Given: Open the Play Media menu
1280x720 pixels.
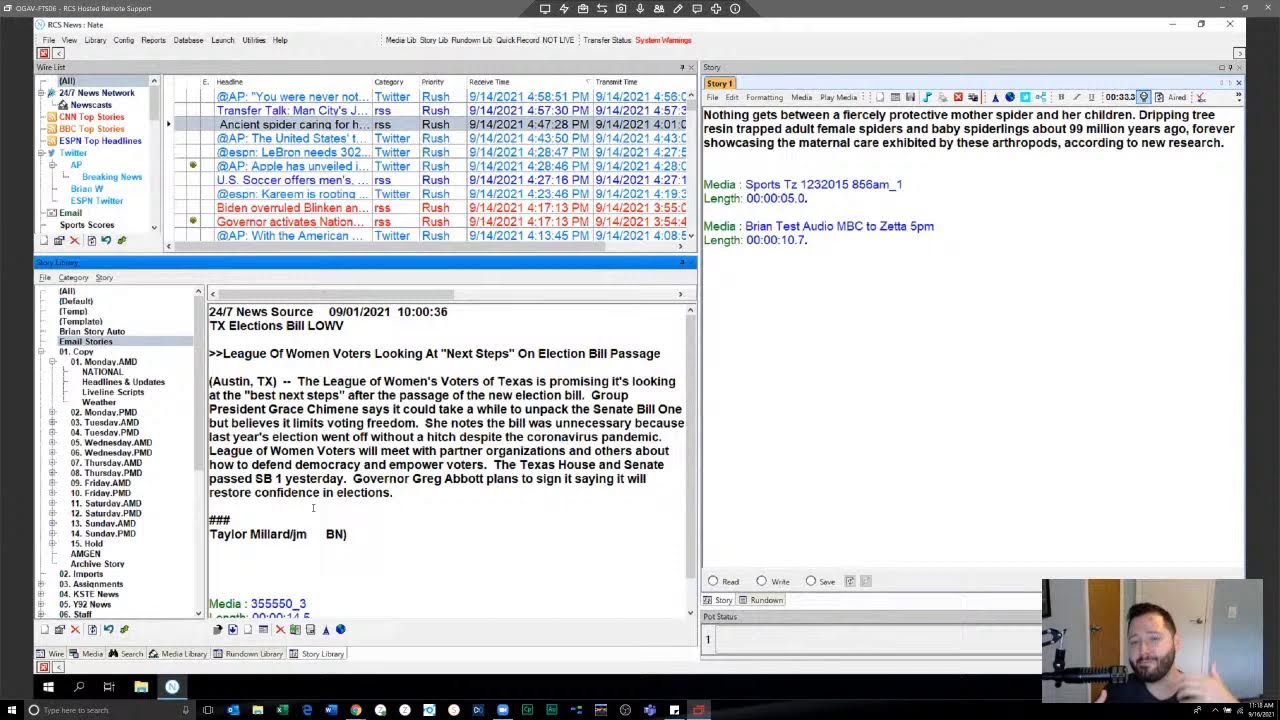Looking at the screenshot, I should (838, 97).
